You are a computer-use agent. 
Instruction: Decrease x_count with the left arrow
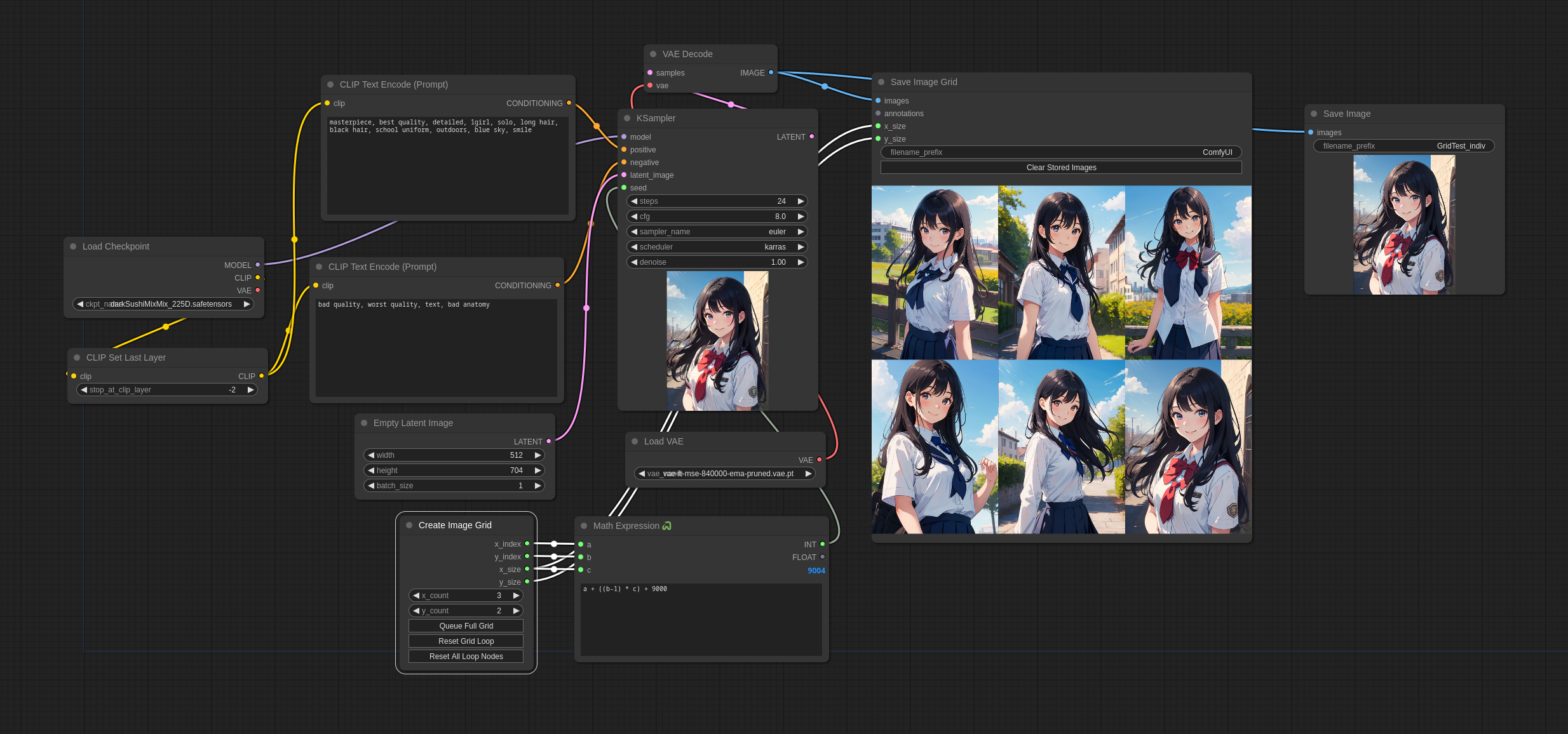(416, 596)
